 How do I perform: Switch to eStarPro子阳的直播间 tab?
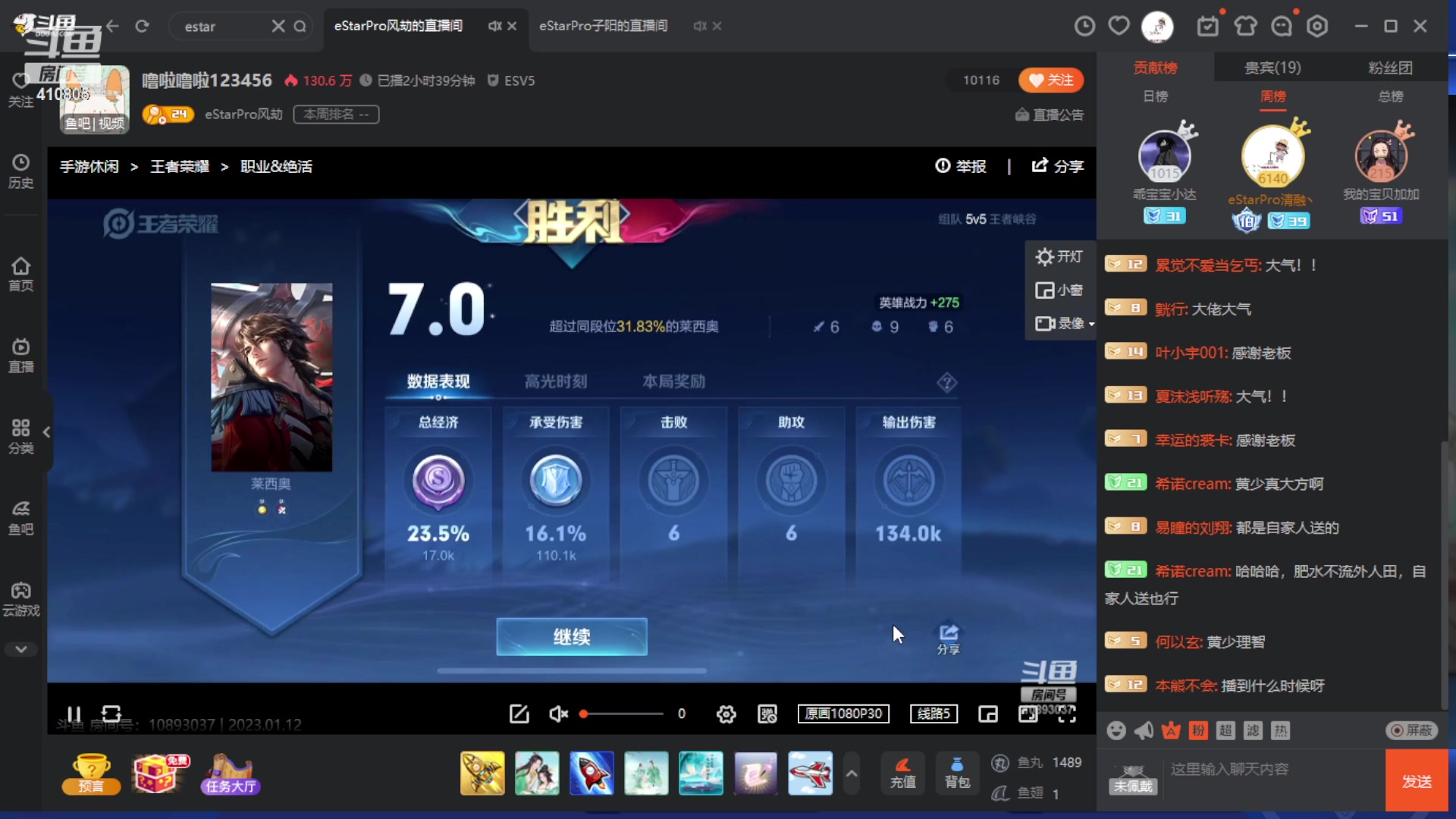(x=604, y=26)
